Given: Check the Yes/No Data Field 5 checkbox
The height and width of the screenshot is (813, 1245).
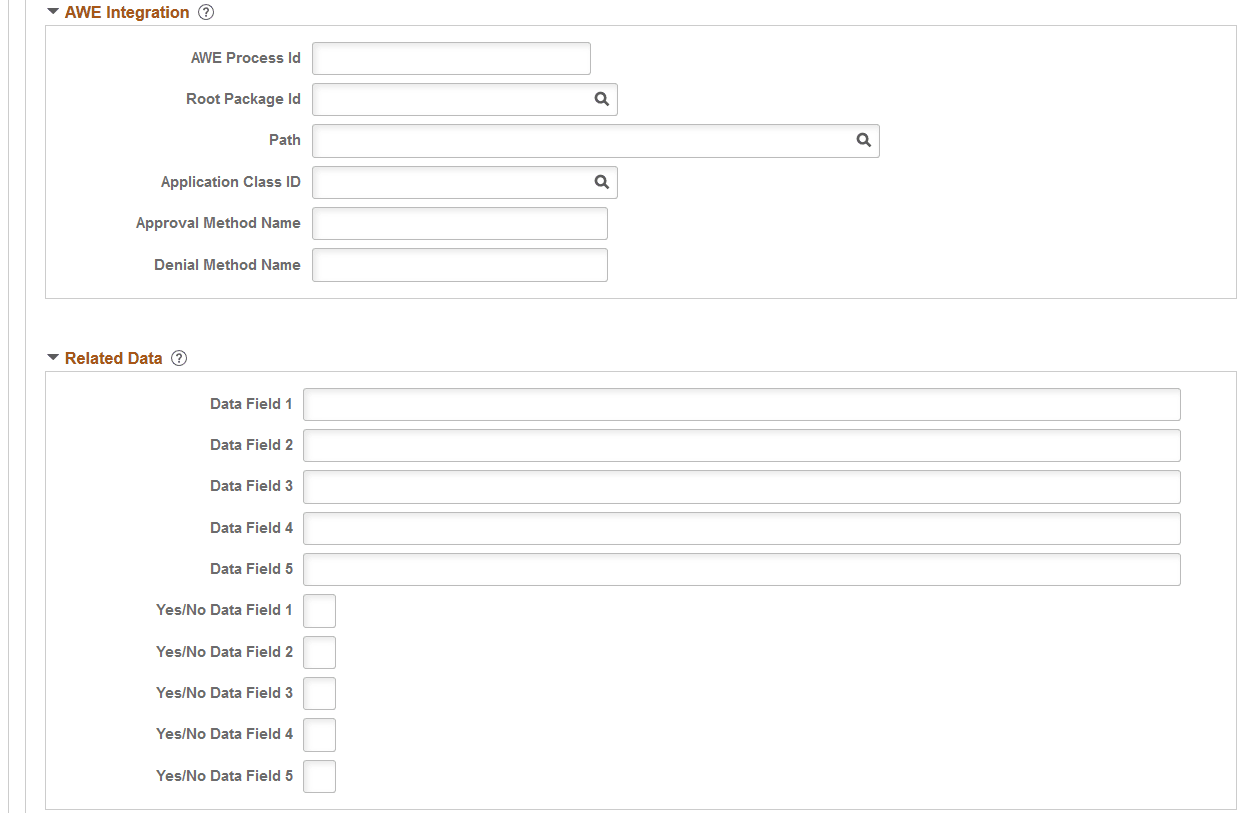Looking at the screenshot, I should (x=319, y=776).
